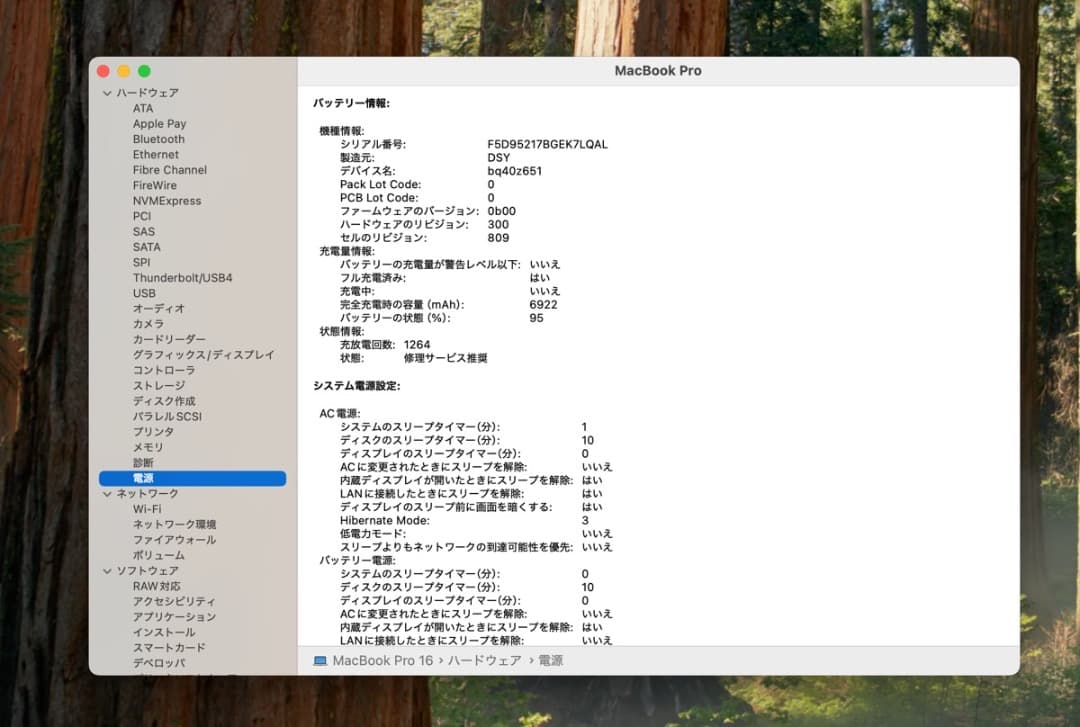Select the メモリ (Memory) section

pyautogui.click(x=147, y=447)
